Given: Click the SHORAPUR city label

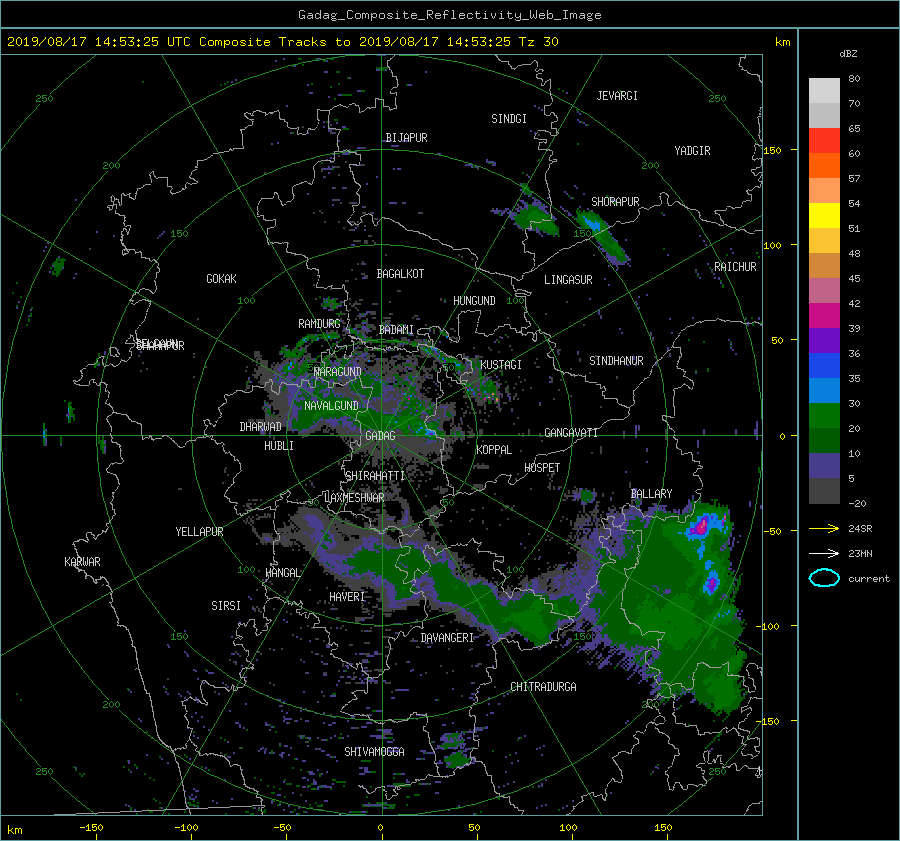Looking at the screenshot, I should pyautogui.click(x=615, y=202).
